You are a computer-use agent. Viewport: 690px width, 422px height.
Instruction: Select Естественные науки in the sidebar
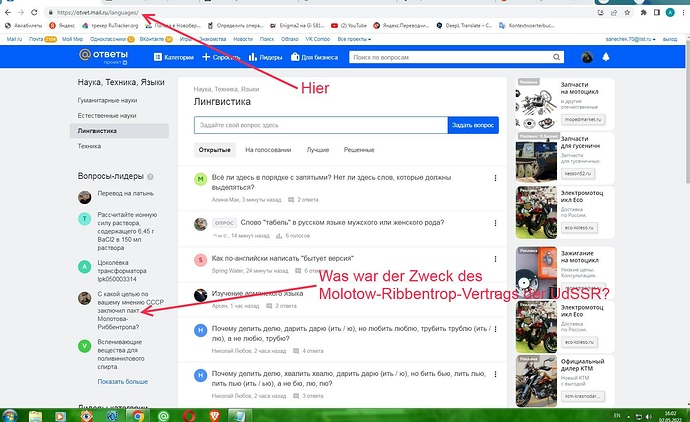pos(107,116)
